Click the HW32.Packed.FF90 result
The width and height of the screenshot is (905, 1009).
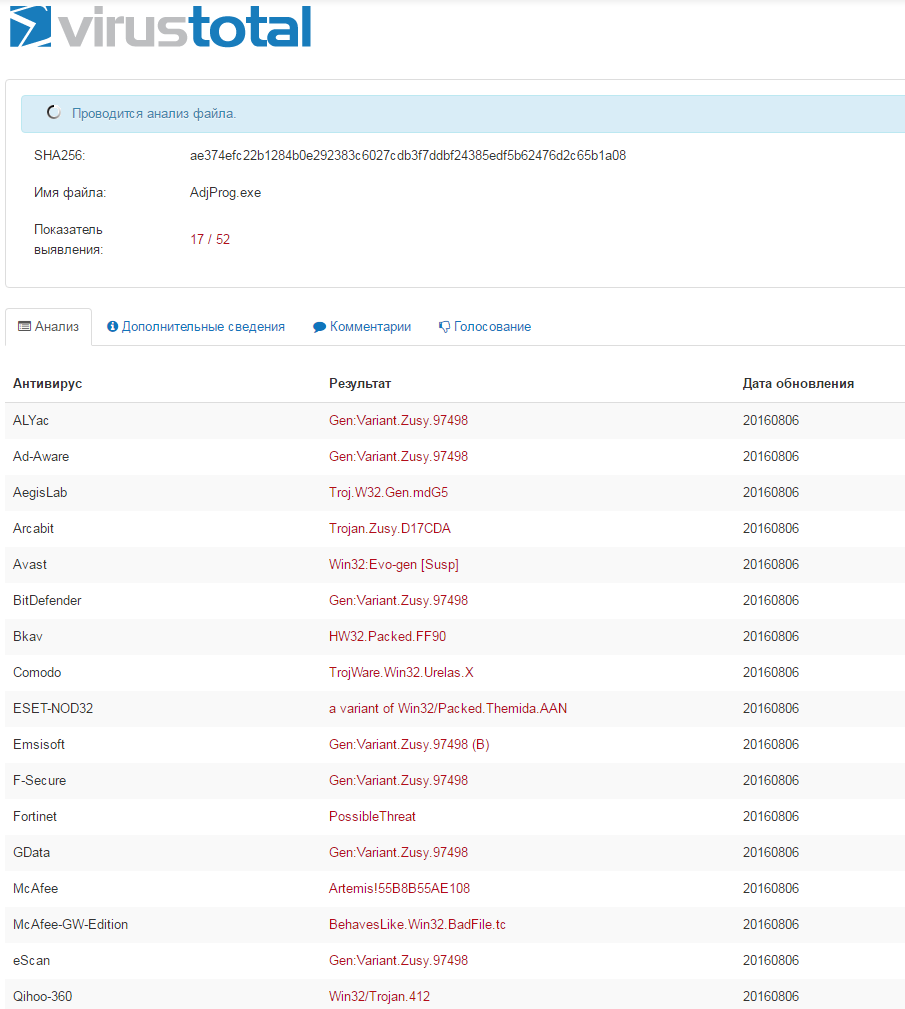(x=387, y=636)
